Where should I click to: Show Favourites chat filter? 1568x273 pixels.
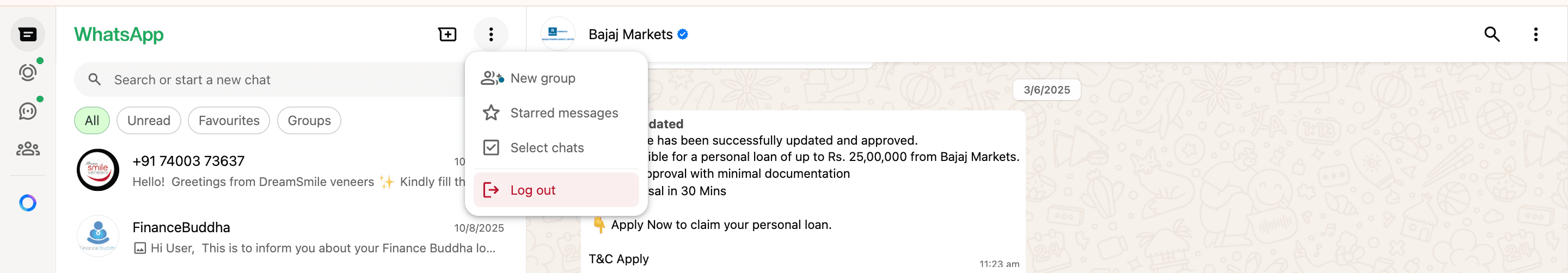pyautogui.click(x=229, y=120)
